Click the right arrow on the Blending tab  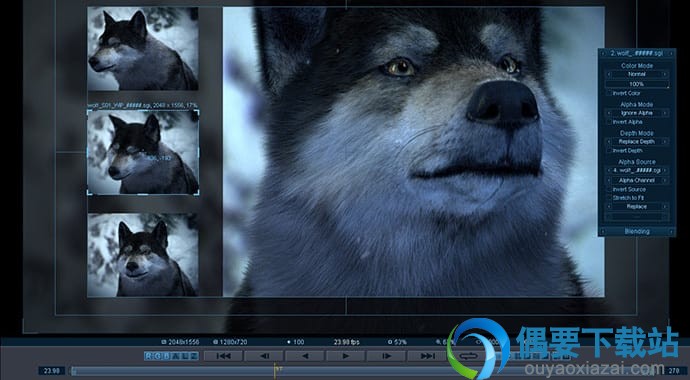coord(671,231)
